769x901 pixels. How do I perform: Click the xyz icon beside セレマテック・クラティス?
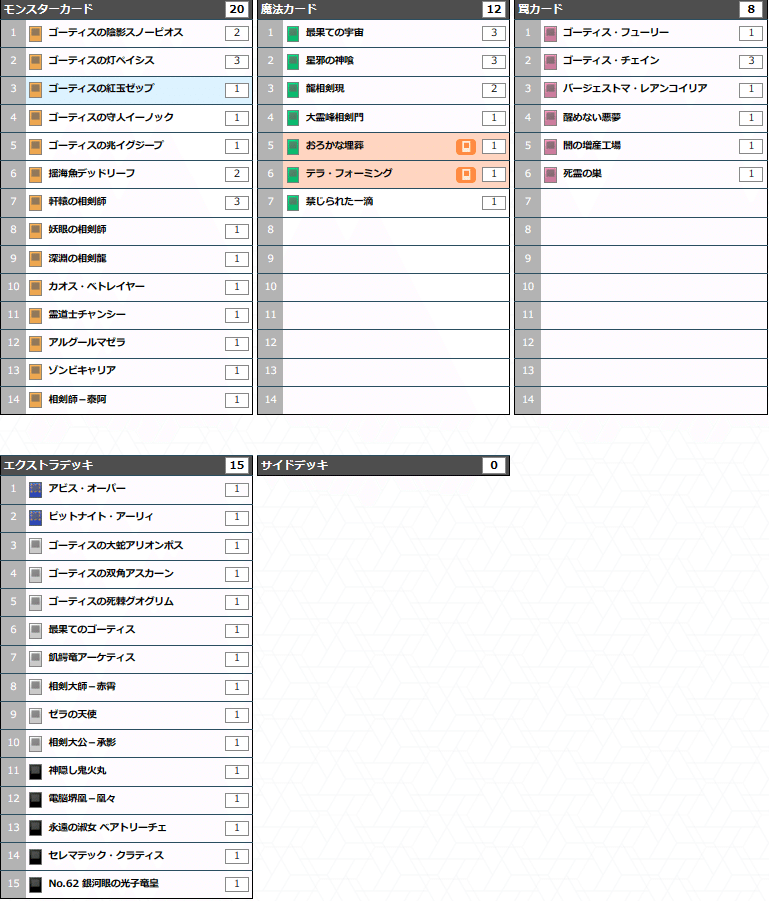coord(35,856)
